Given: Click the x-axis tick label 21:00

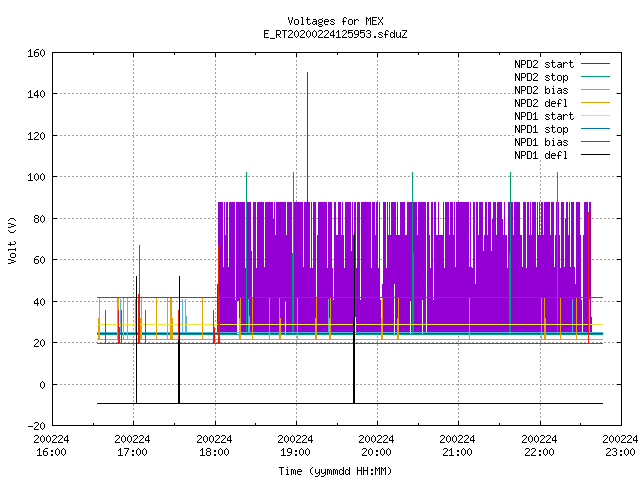Looking at the screenshot, I should click(x=458, y=452).
